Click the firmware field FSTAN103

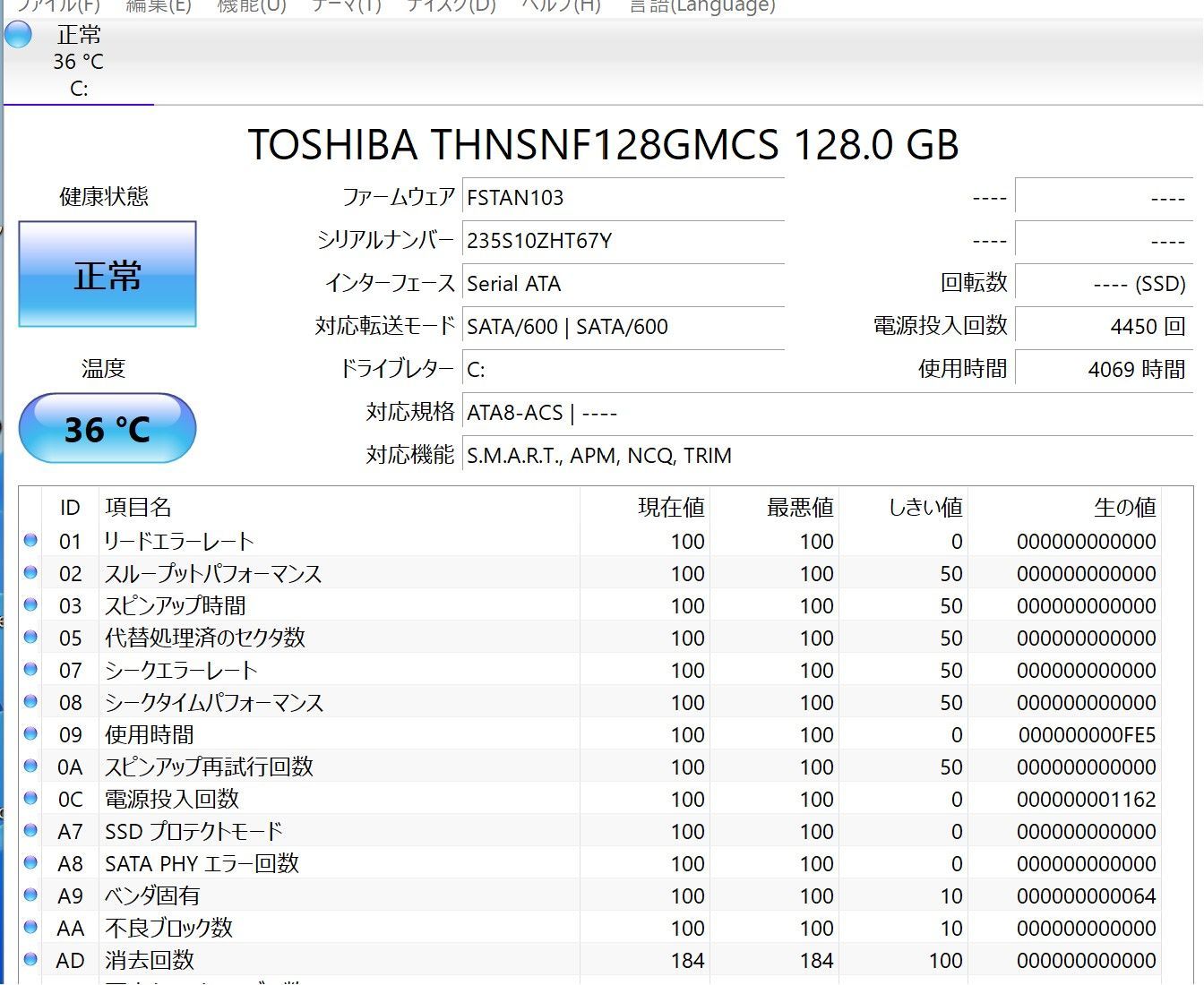[x=623, y=198]
